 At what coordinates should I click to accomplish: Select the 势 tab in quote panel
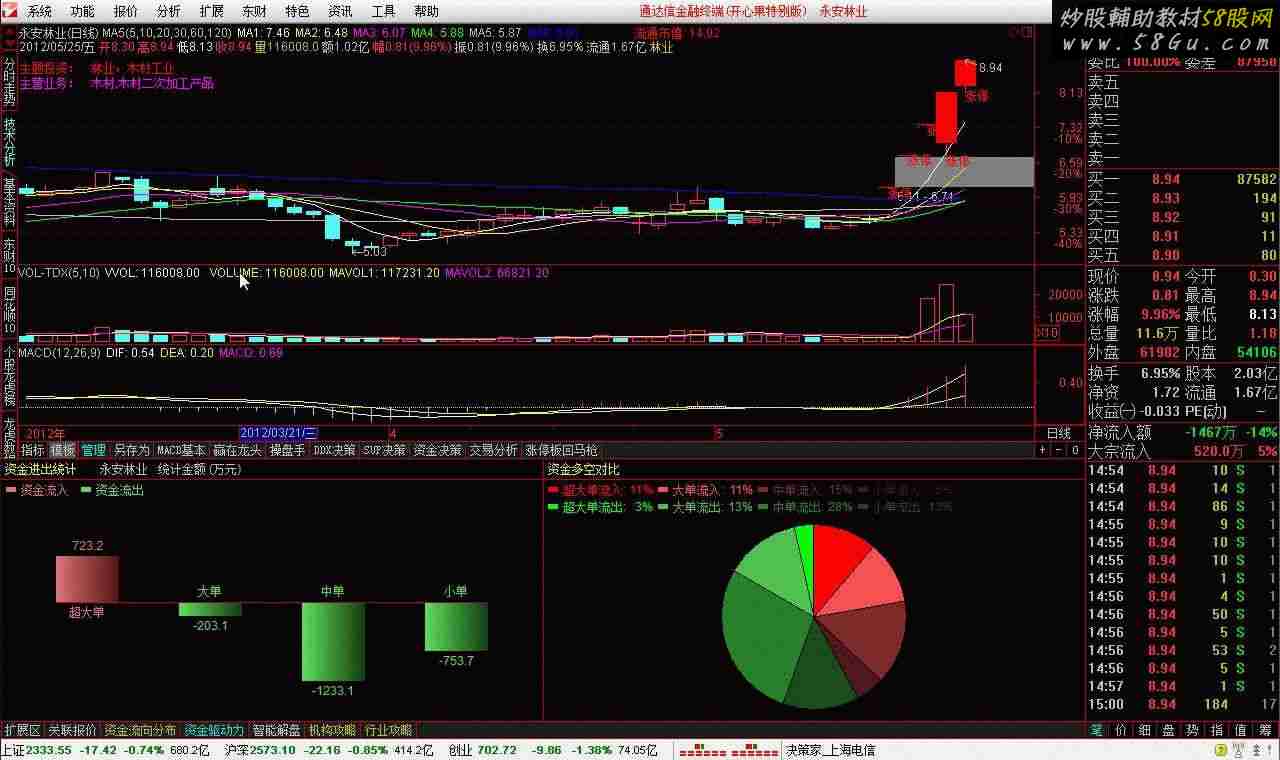(x=1193, y=731)
